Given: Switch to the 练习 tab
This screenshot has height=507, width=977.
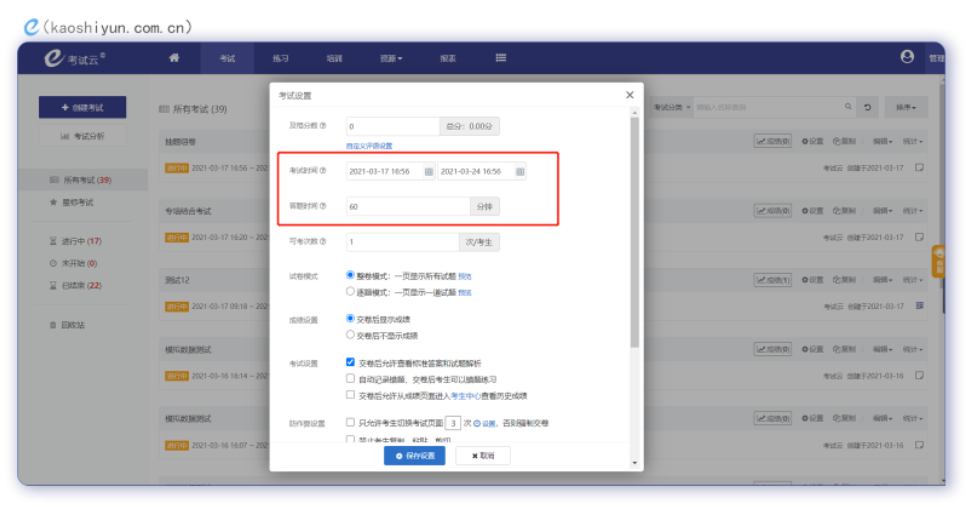Looking at the screenshot, I should [280, 59].
